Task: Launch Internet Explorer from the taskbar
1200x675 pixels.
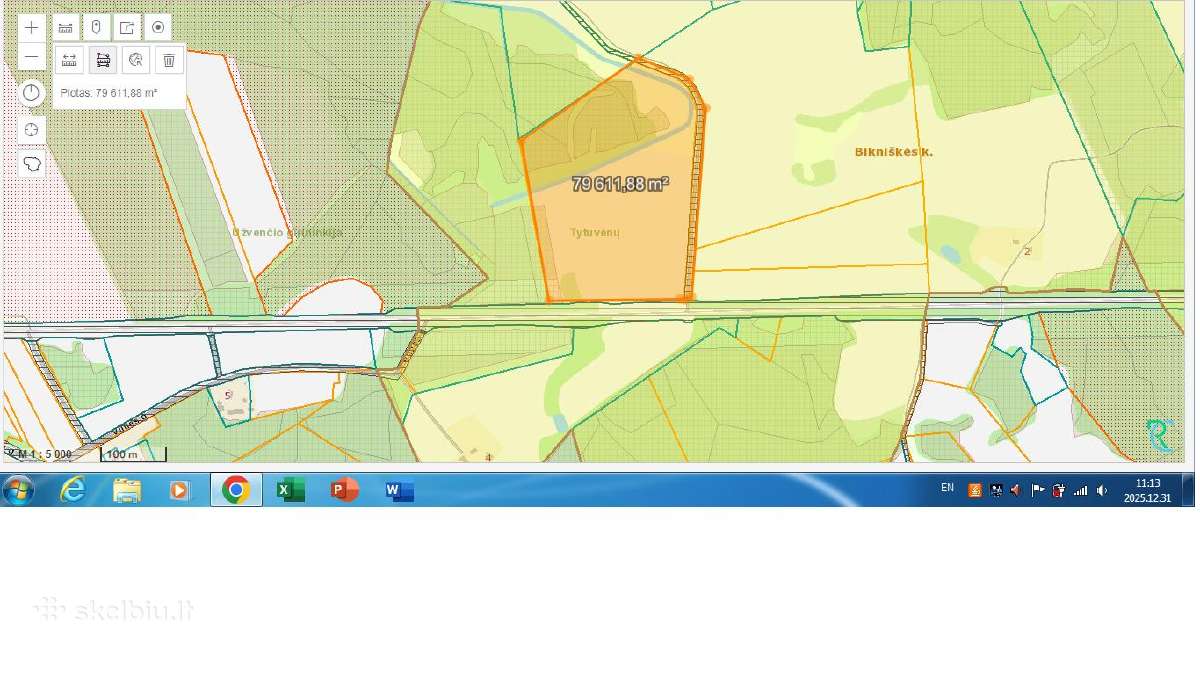Action: (73, 490)
